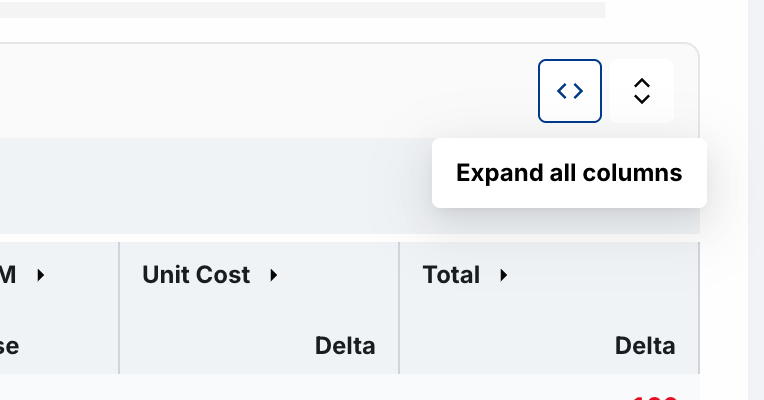Click the expand all columns icon button
The image size is (764, 400).
click(570, 91)
